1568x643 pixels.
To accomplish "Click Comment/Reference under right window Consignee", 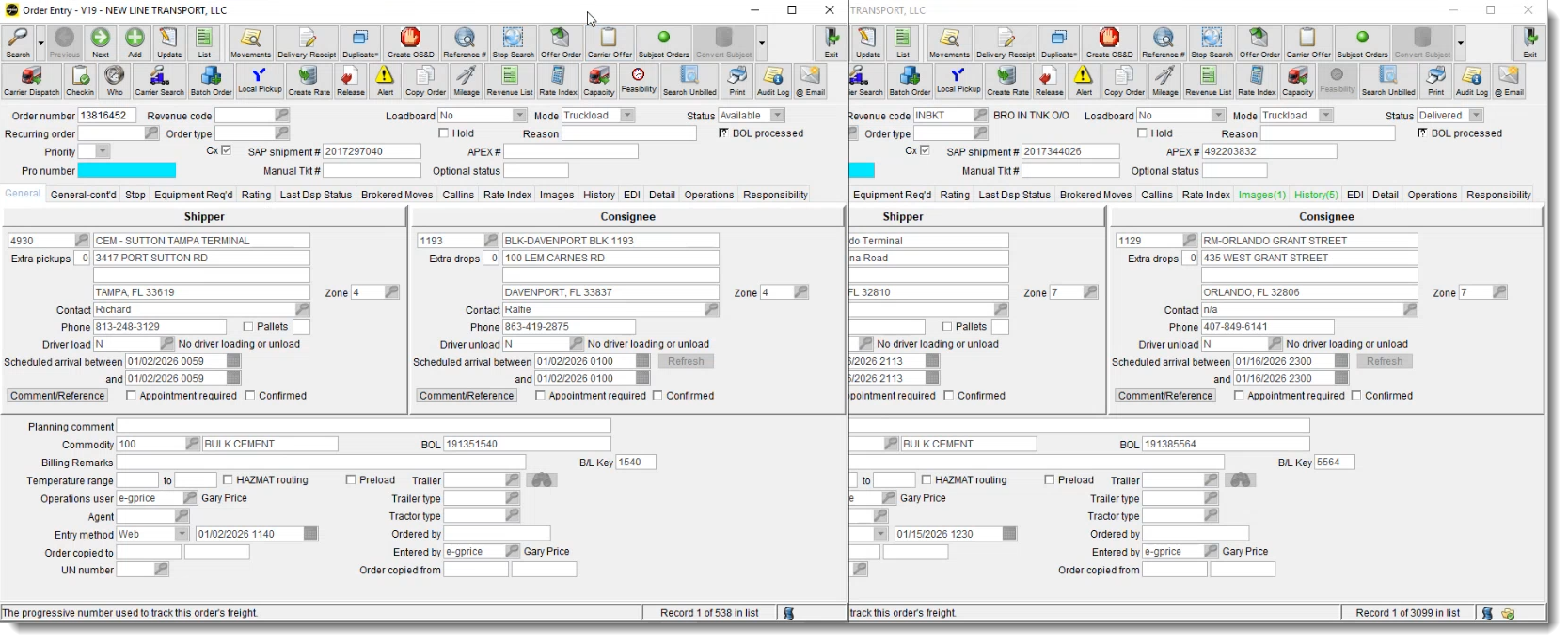I will click(1165, 396).
